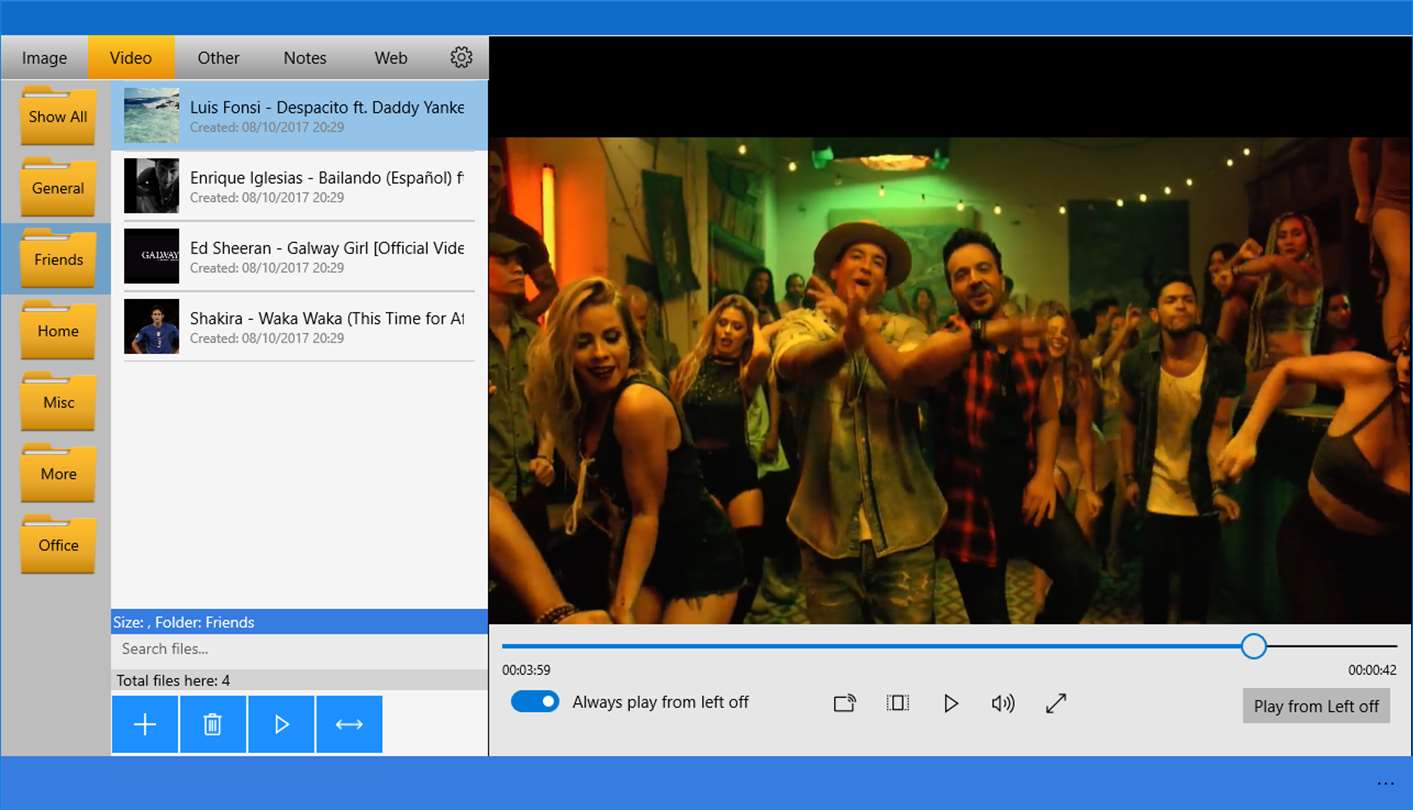Open the settings gear icon
1413x810 pixels.
coord(461,58)
